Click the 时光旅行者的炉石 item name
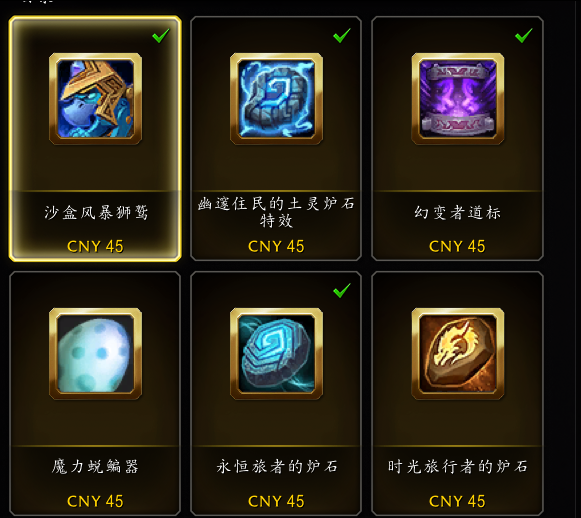 click(x=458, y=466)
